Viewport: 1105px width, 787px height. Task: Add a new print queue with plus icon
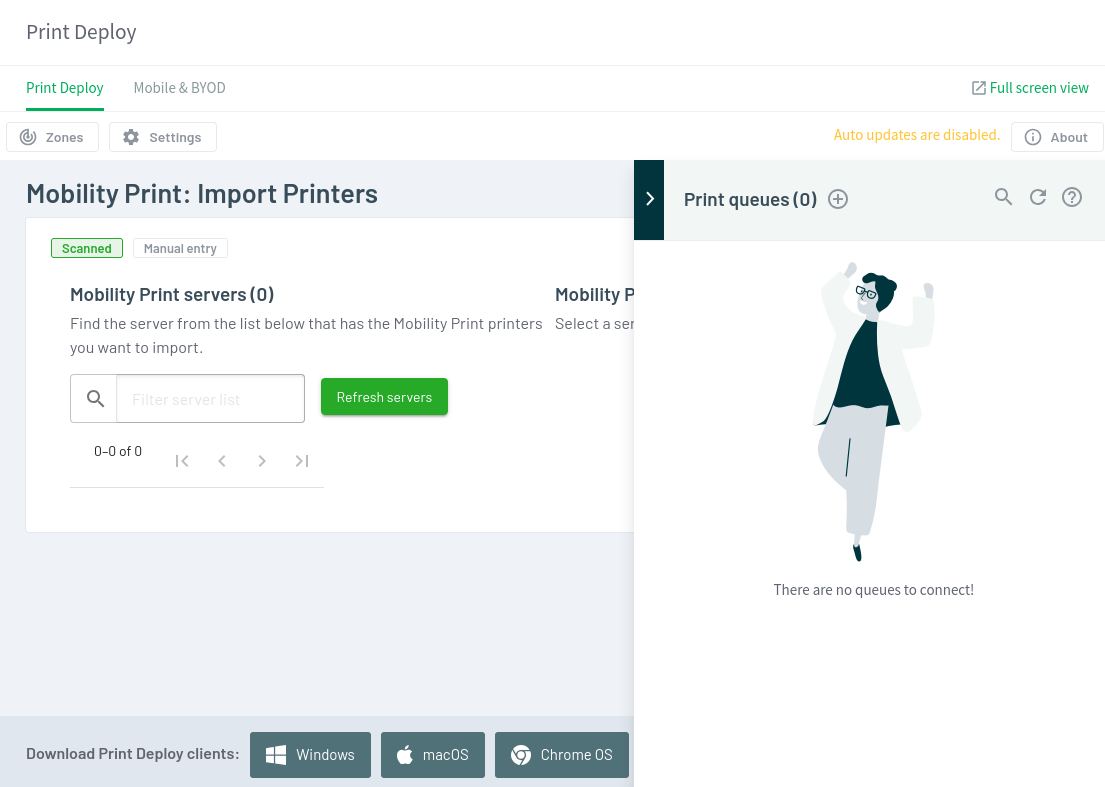click(837, 199)
